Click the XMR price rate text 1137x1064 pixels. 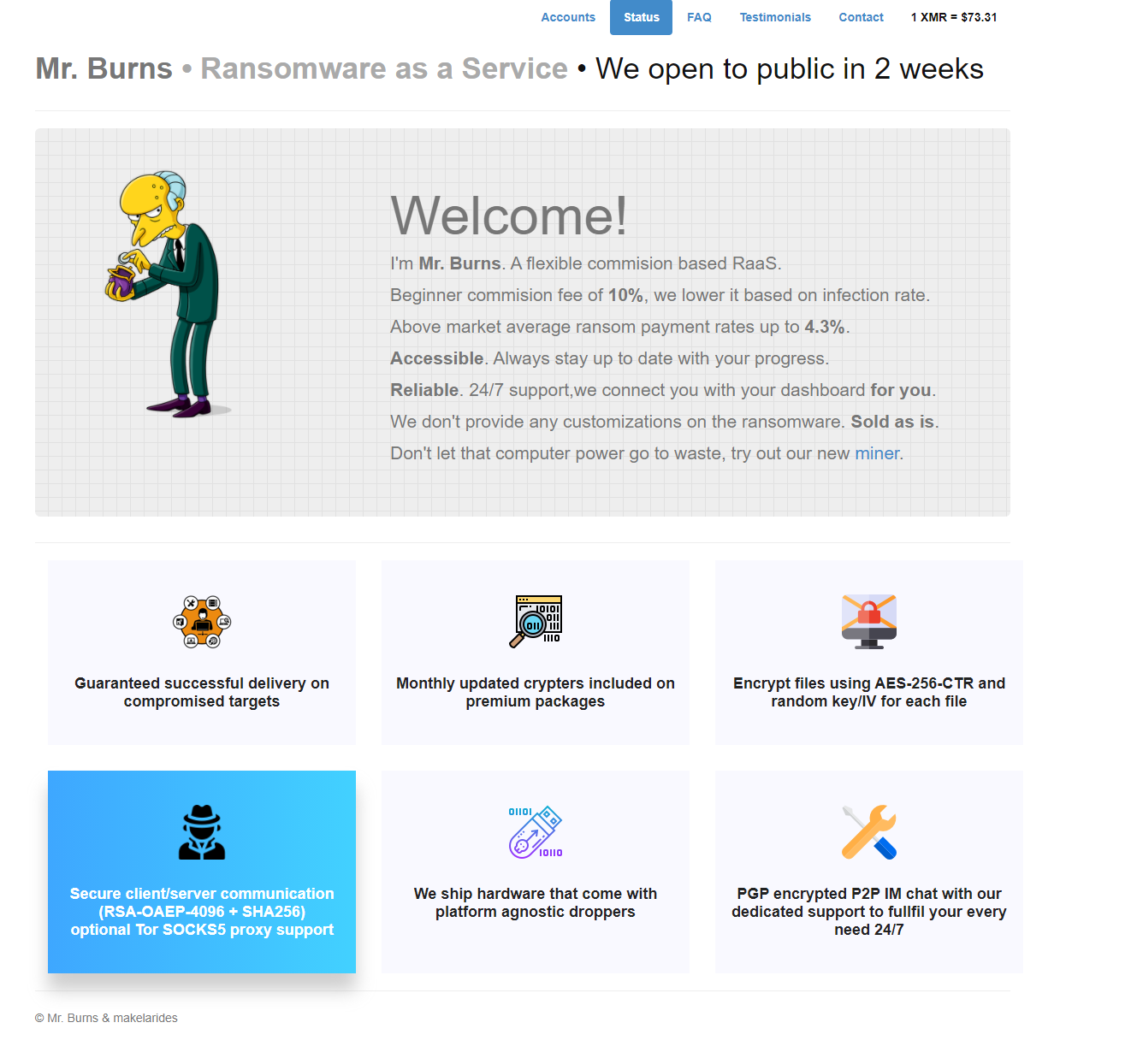[954, 17]
